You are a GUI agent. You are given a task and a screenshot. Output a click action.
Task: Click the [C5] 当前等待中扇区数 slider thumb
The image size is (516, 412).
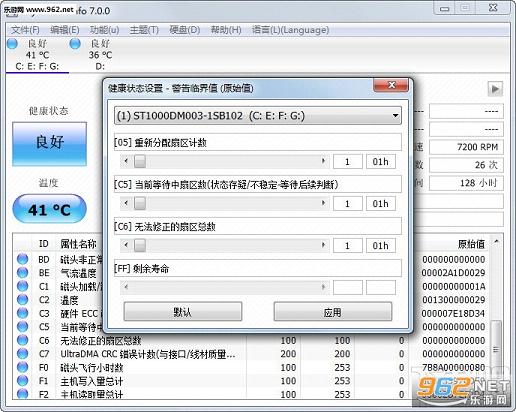point(140,203)
